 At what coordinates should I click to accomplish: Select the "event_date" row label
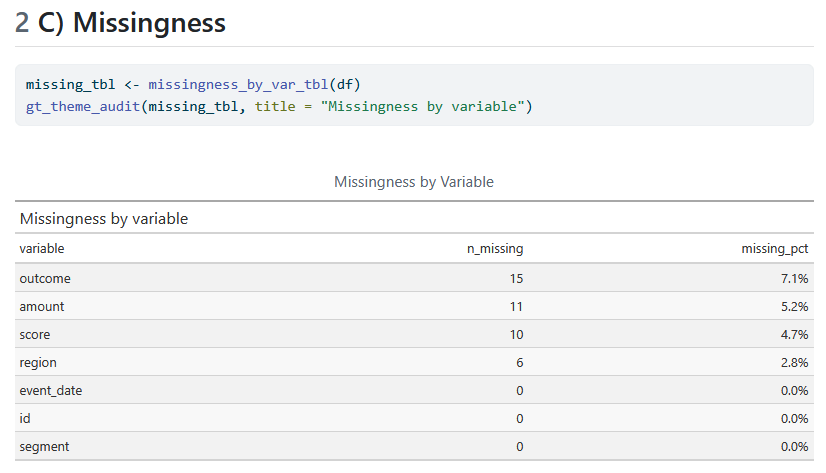point(51,391)
